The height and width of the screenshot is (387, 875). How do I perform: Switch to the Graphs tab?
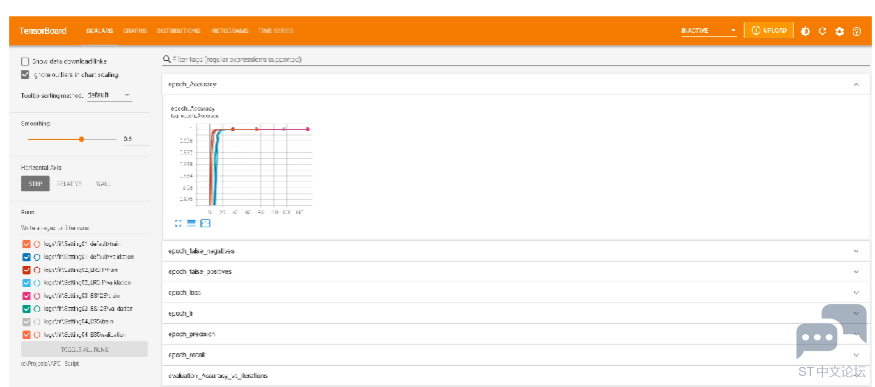(134, 31)
